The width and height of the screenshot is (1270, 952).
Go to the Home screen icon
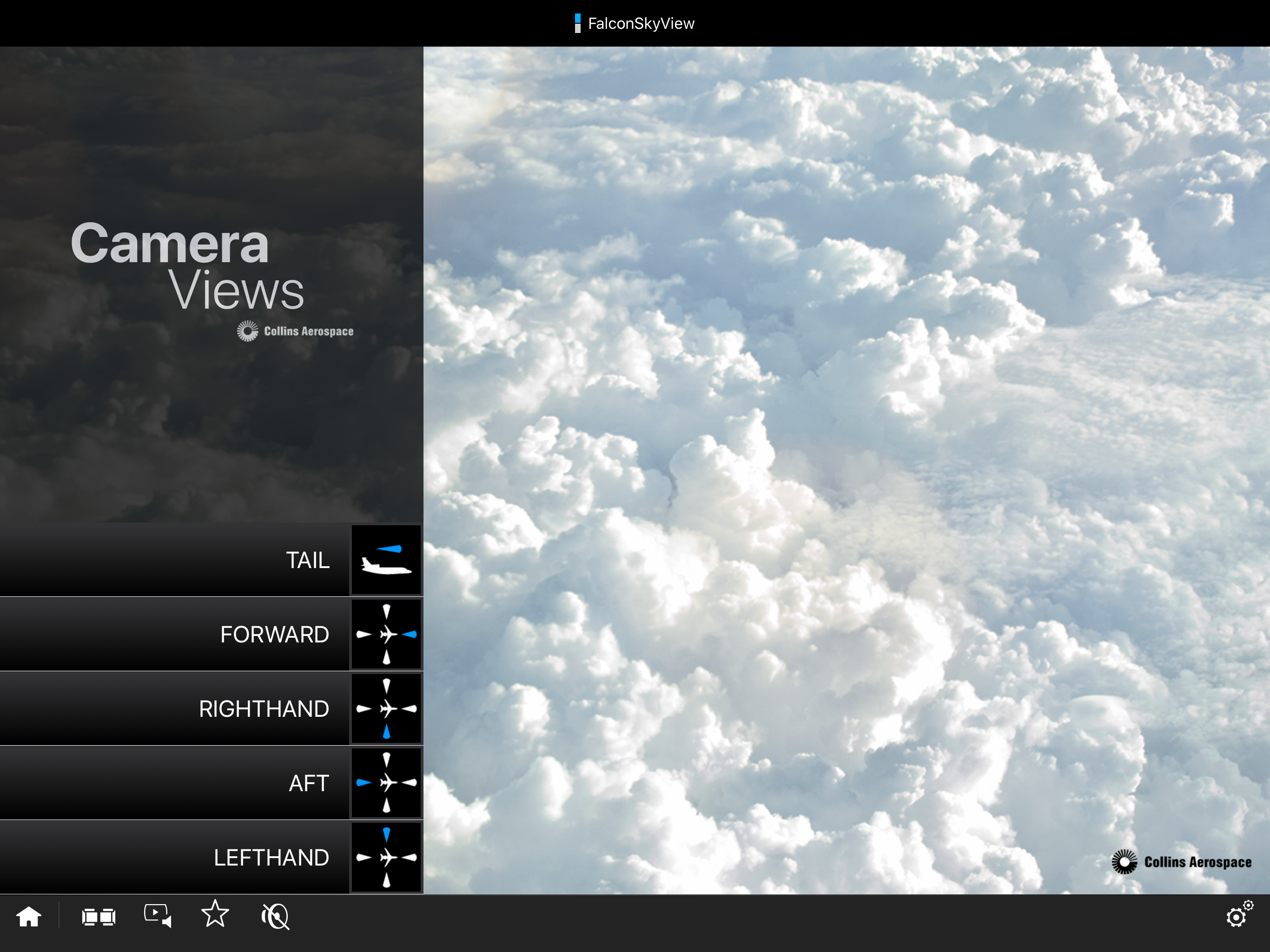(29, 916)
